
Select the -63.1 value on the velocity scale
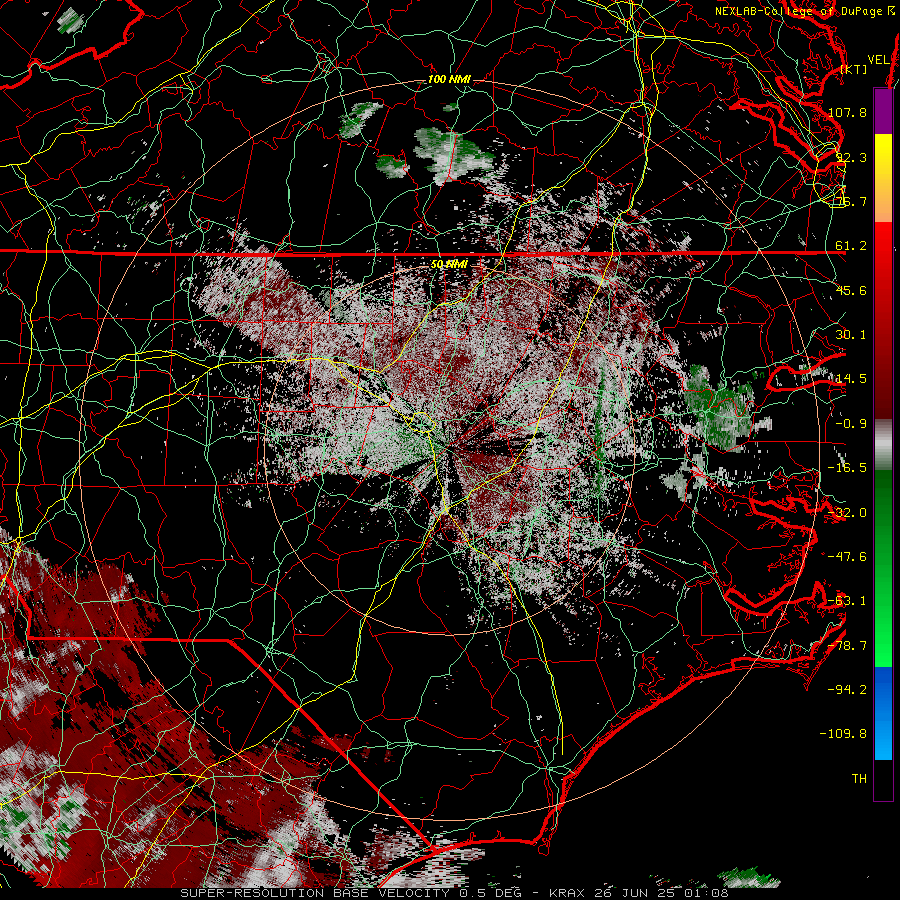(x=847, y=601)
